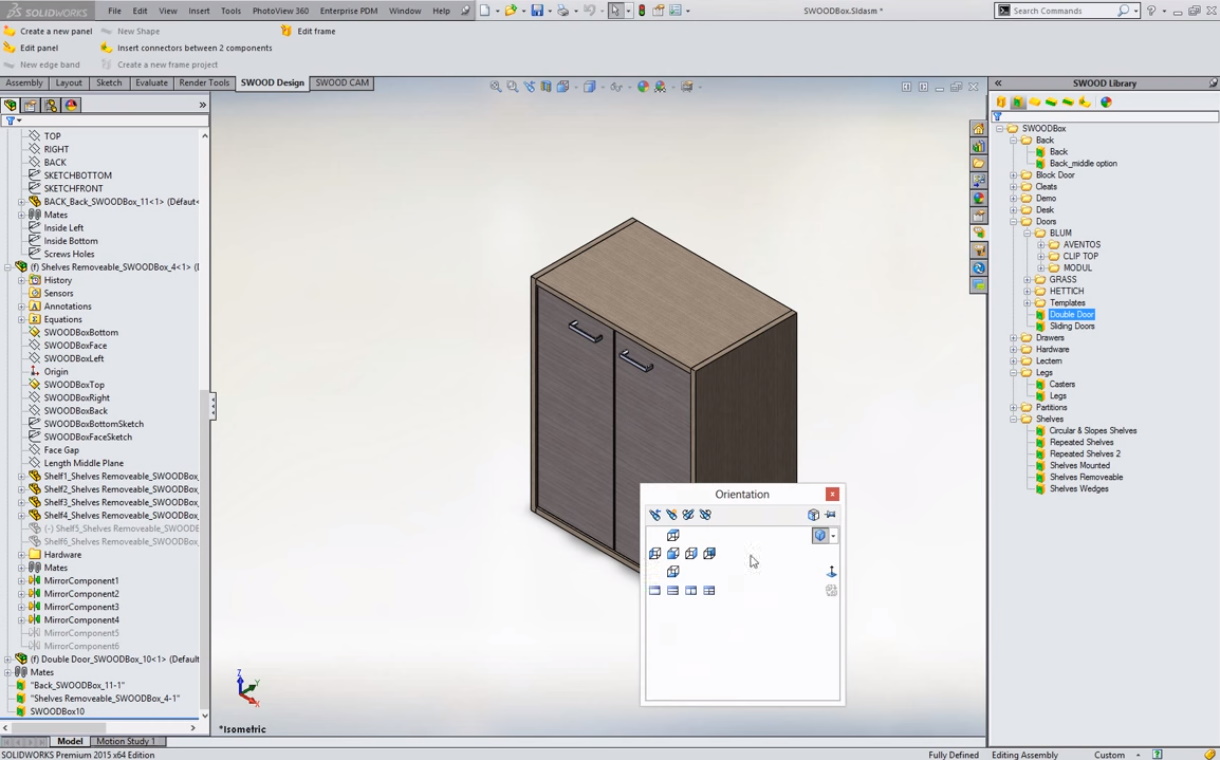
Task: Expand the Drawers folder in SWOOD Library
Action: 1013,338
